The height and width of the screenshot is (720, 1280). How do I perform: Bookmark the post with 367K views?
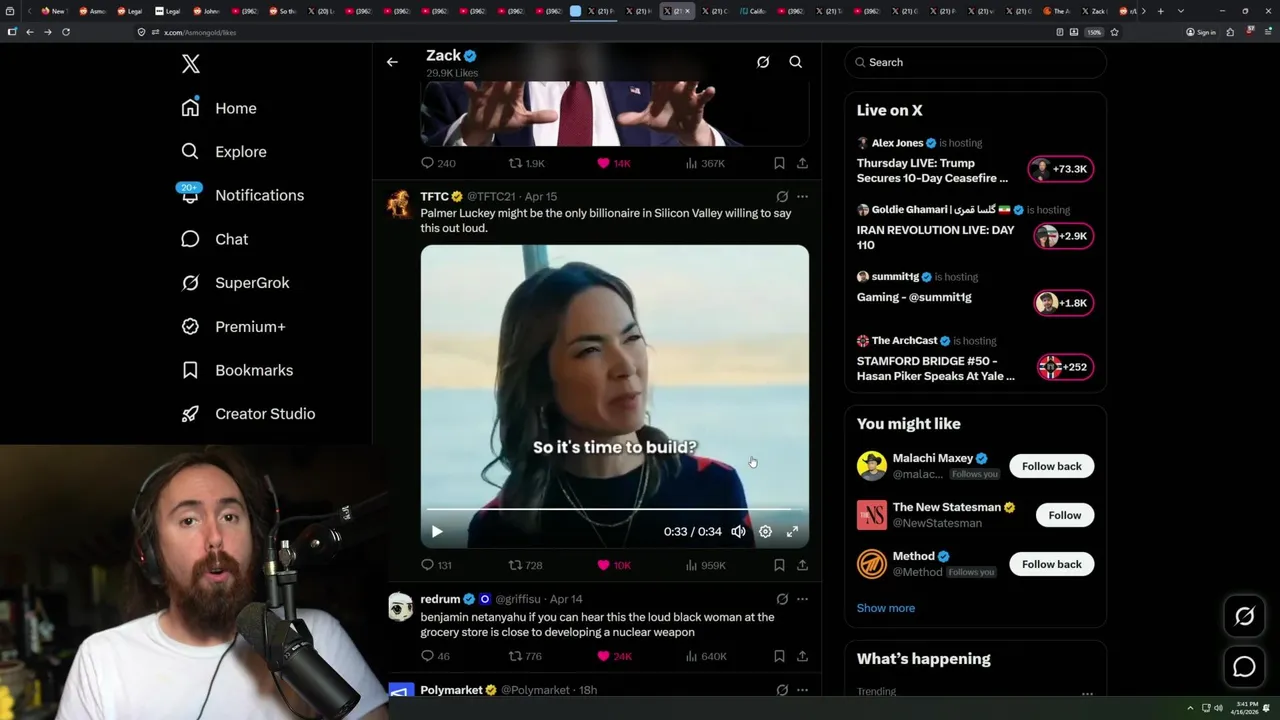tap(779, 163)
